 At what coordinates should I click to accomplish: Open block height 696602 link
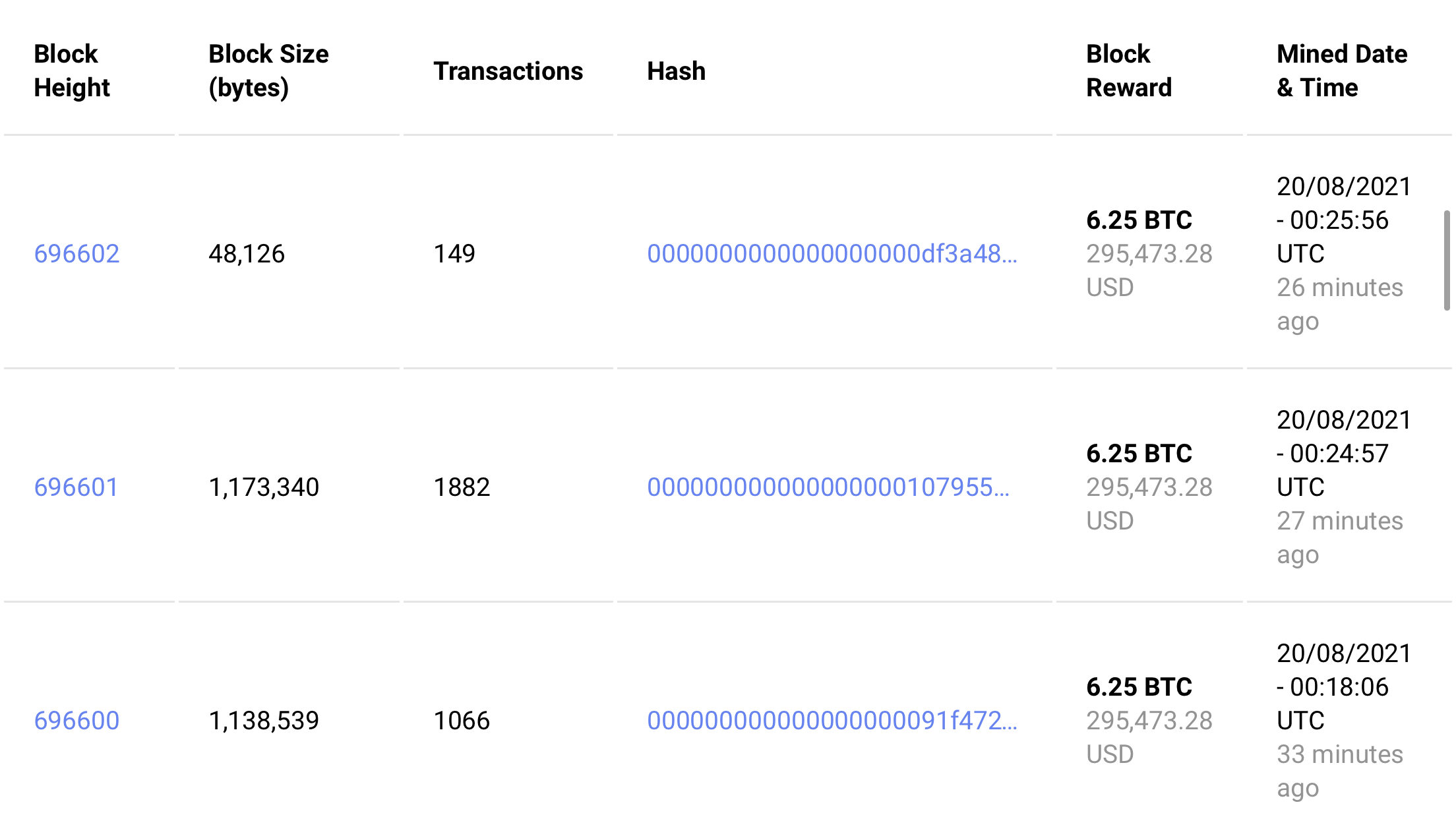(x=76, y=254)
